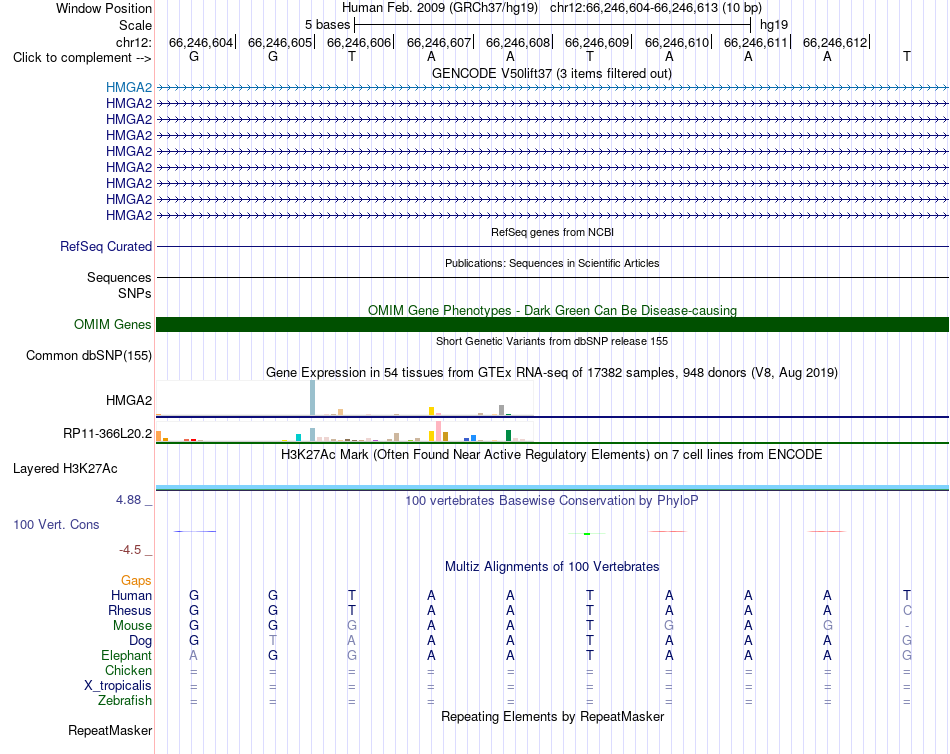Screen dimensions: 950x754
Task: Click the '5 bases' scale bar label
Action: [x=327, y=25]
